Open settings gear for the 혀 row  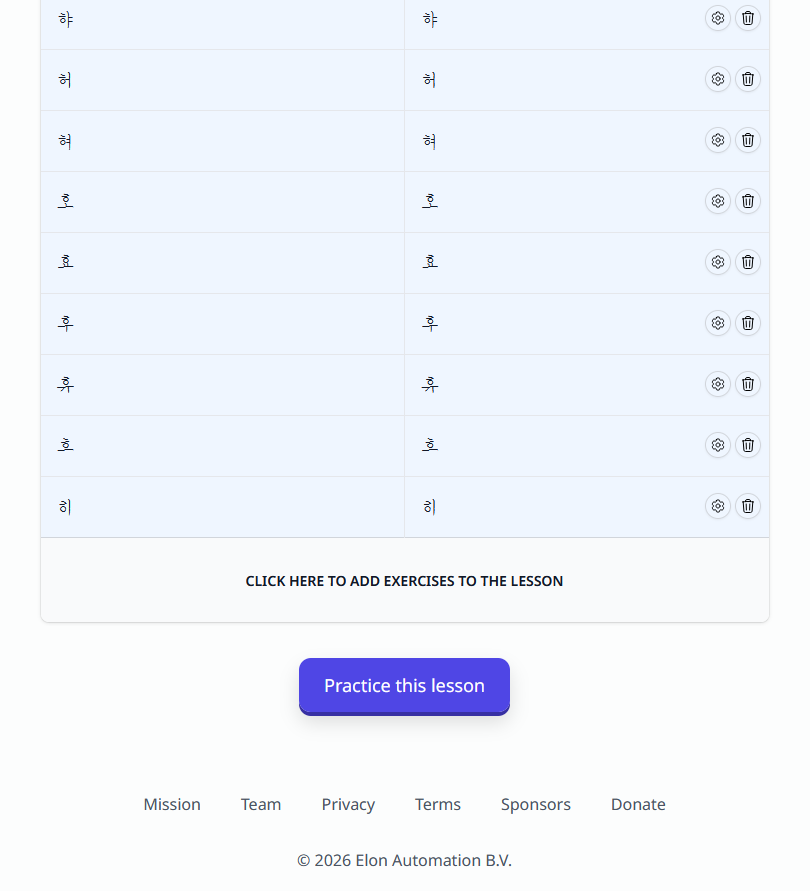point(717,140)
